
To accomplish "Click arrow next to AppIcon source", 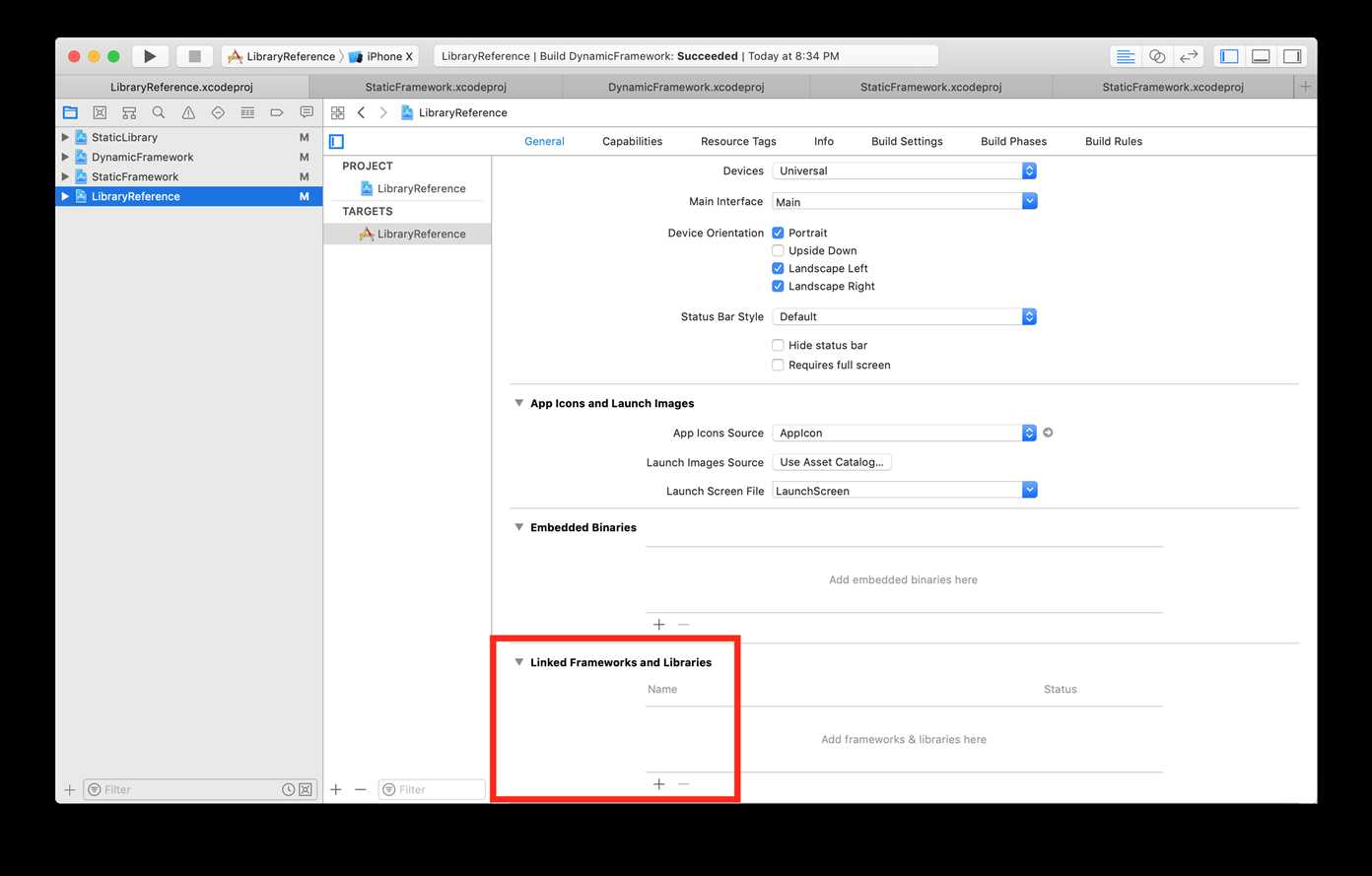I will click(x=1048, y=433).
